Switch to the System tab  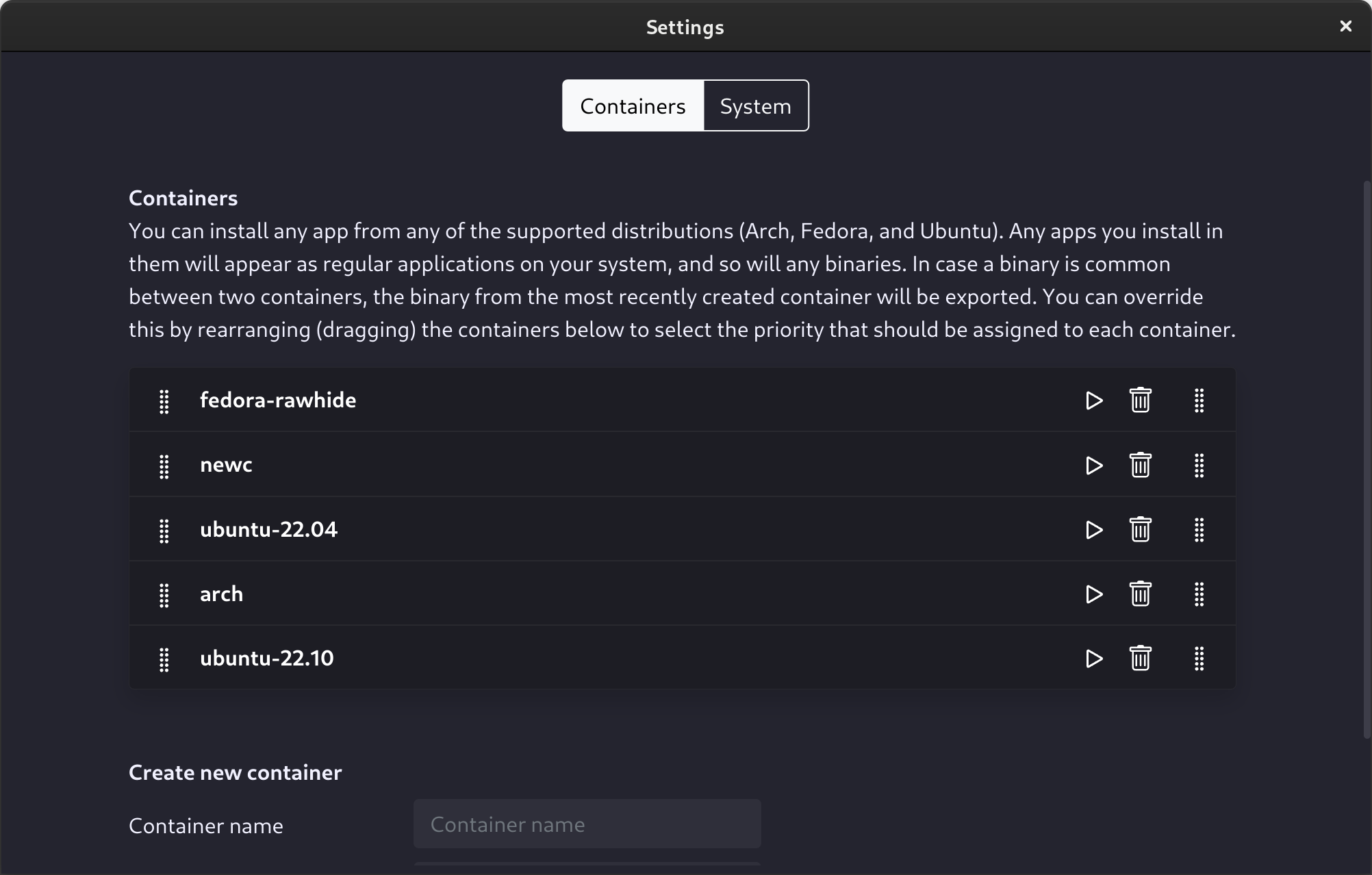point(755,106)
